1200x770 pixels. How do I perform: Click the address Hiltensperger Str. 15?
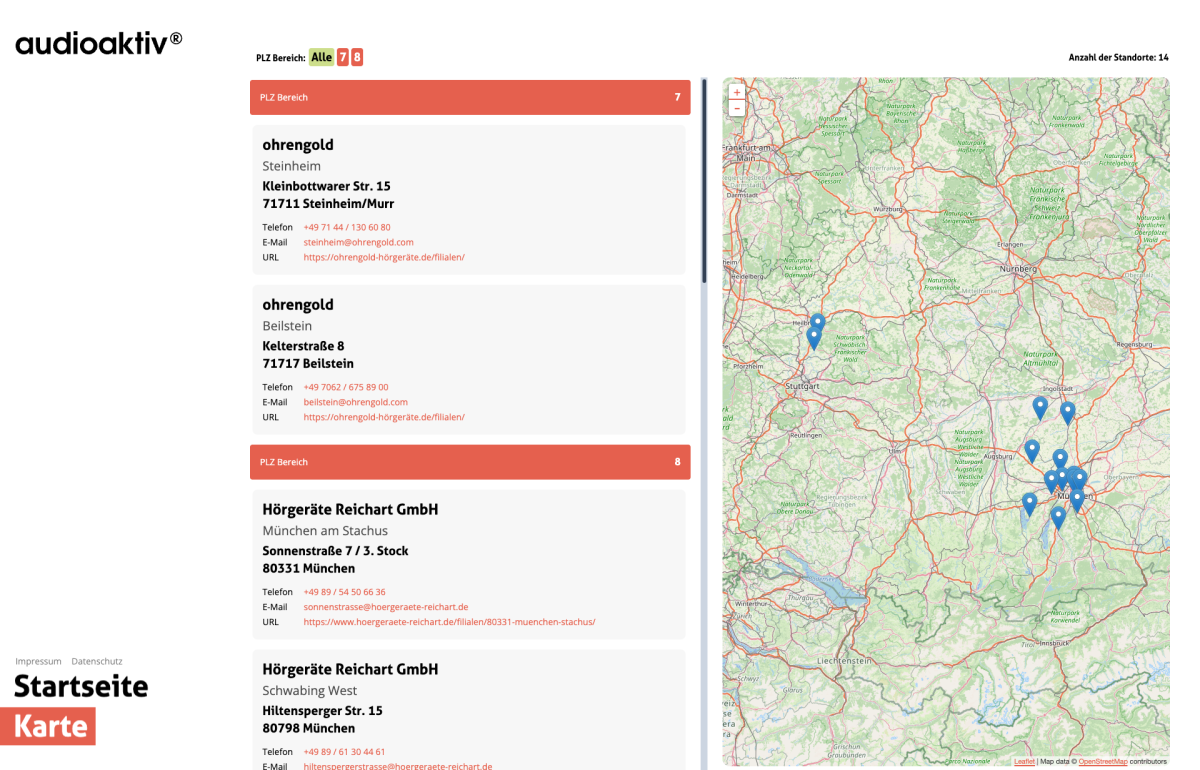(322, 711)
